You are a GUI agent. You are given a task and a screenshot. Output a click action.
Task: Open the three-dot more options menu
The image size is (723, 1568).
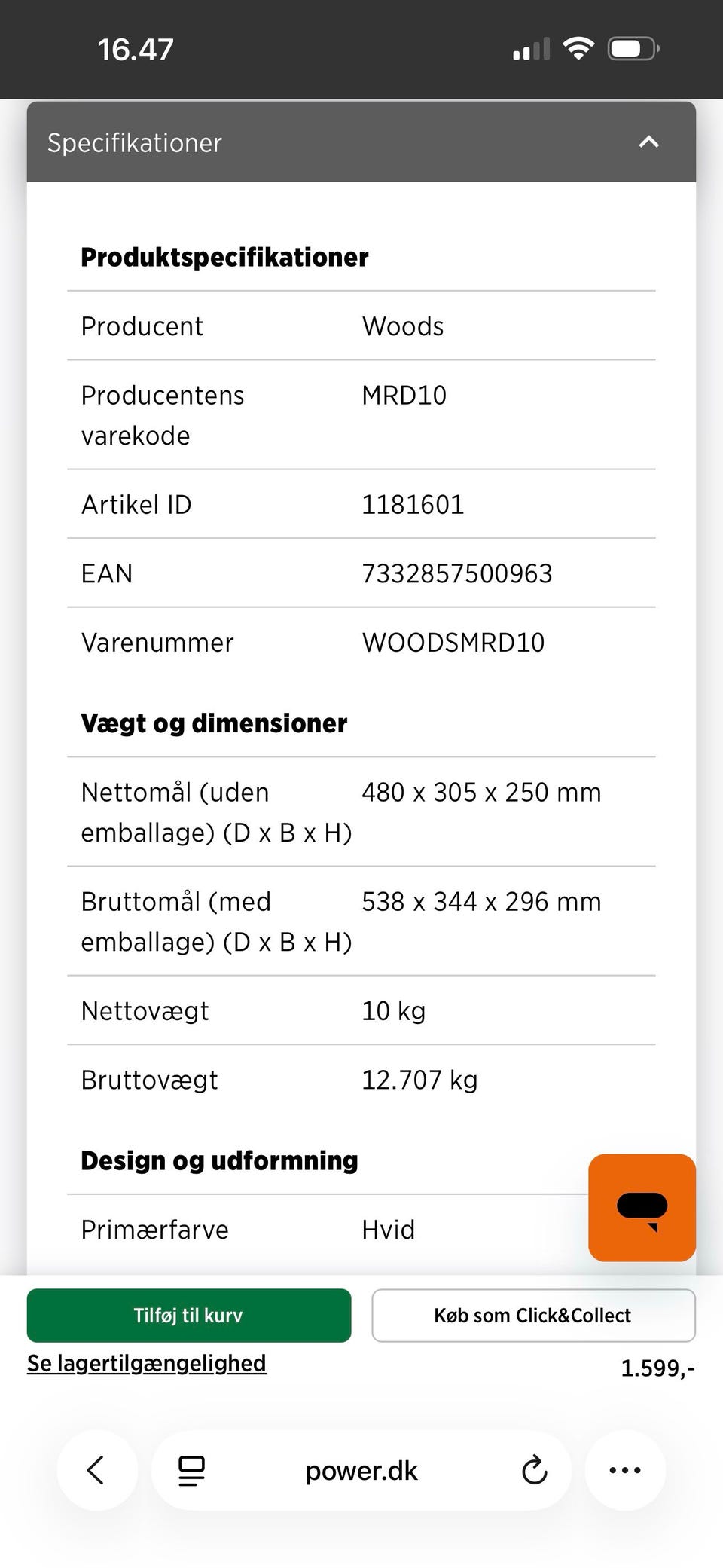(x=625, y=1469)
